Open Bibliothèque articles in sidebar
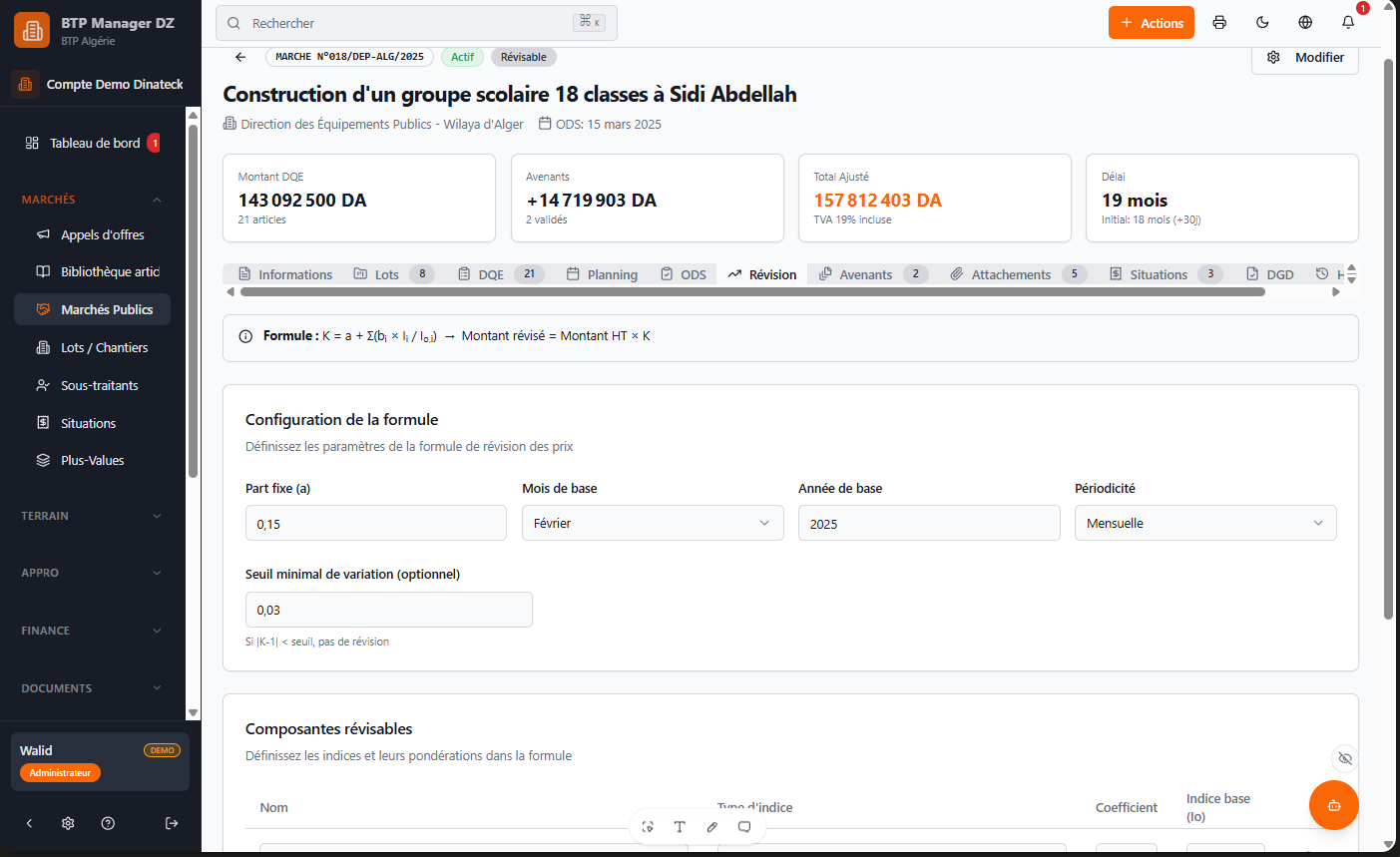This screenshot has width=1400, height=857. coord(92,271)
